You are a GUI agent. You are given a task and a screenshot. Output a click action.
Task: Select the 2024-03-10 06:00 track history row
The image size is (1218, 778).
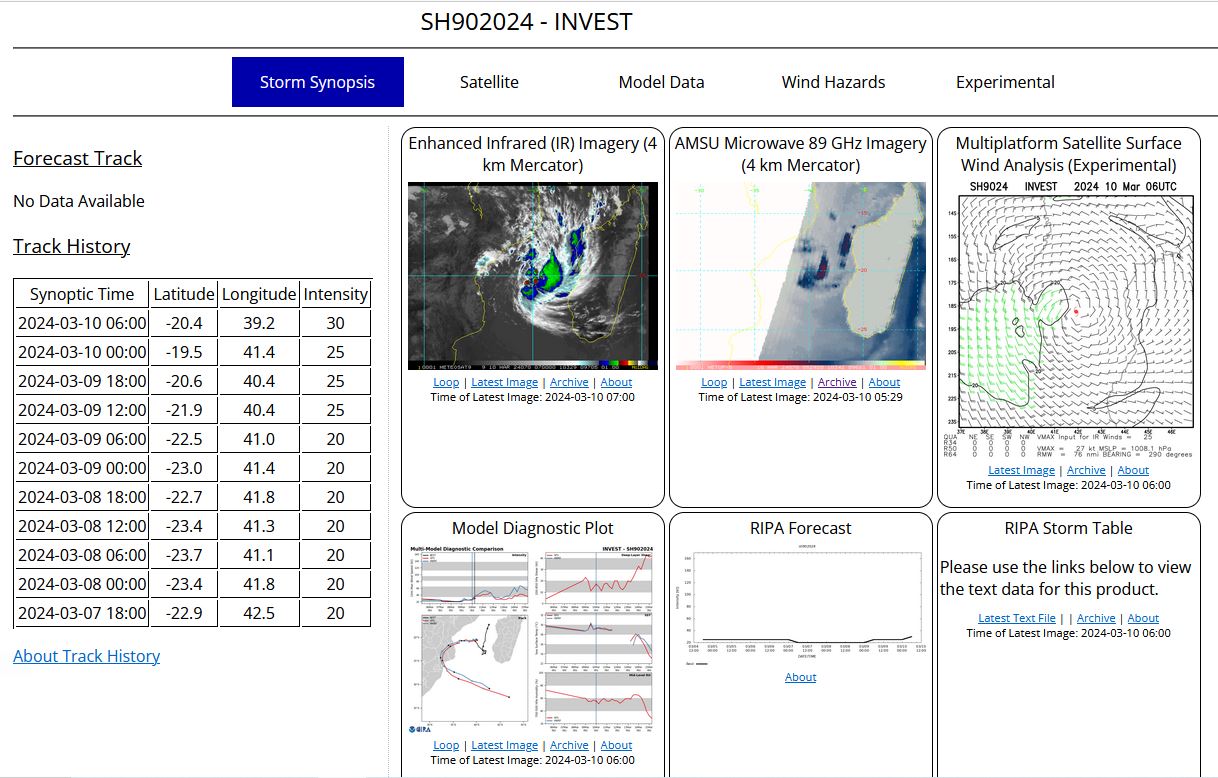point(192,323)
